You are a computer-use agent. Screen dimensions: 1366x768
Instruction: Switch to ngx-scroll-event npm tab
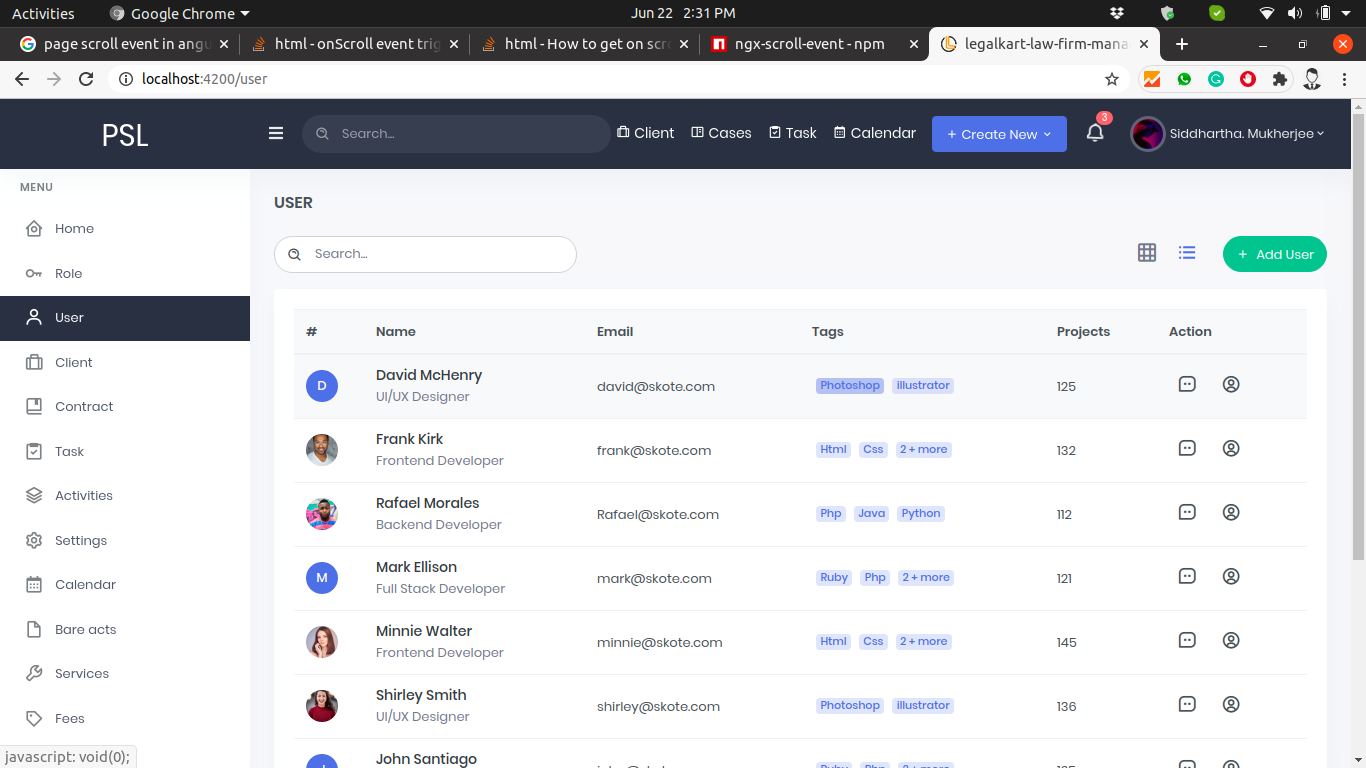click(x=808, y=44)
